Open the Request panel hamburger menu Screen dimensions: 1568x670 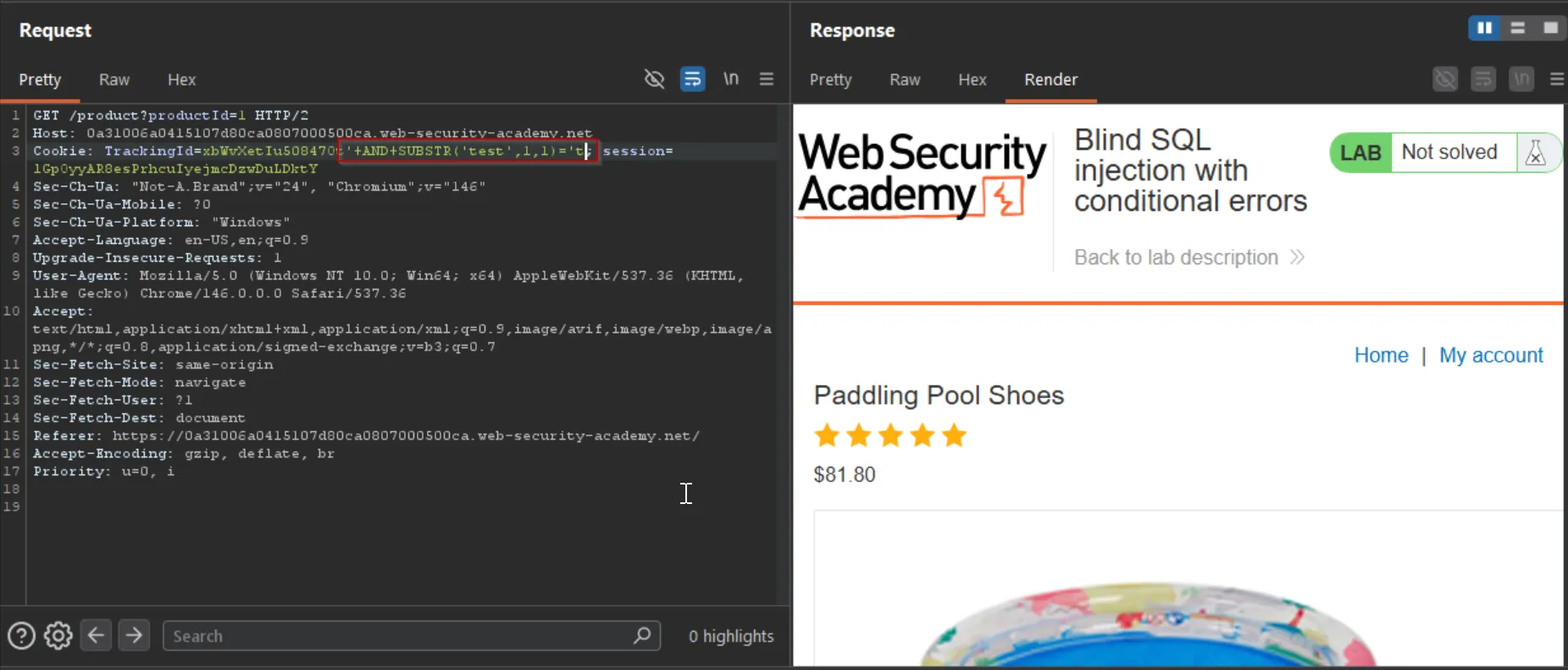(x=767, y=79)
